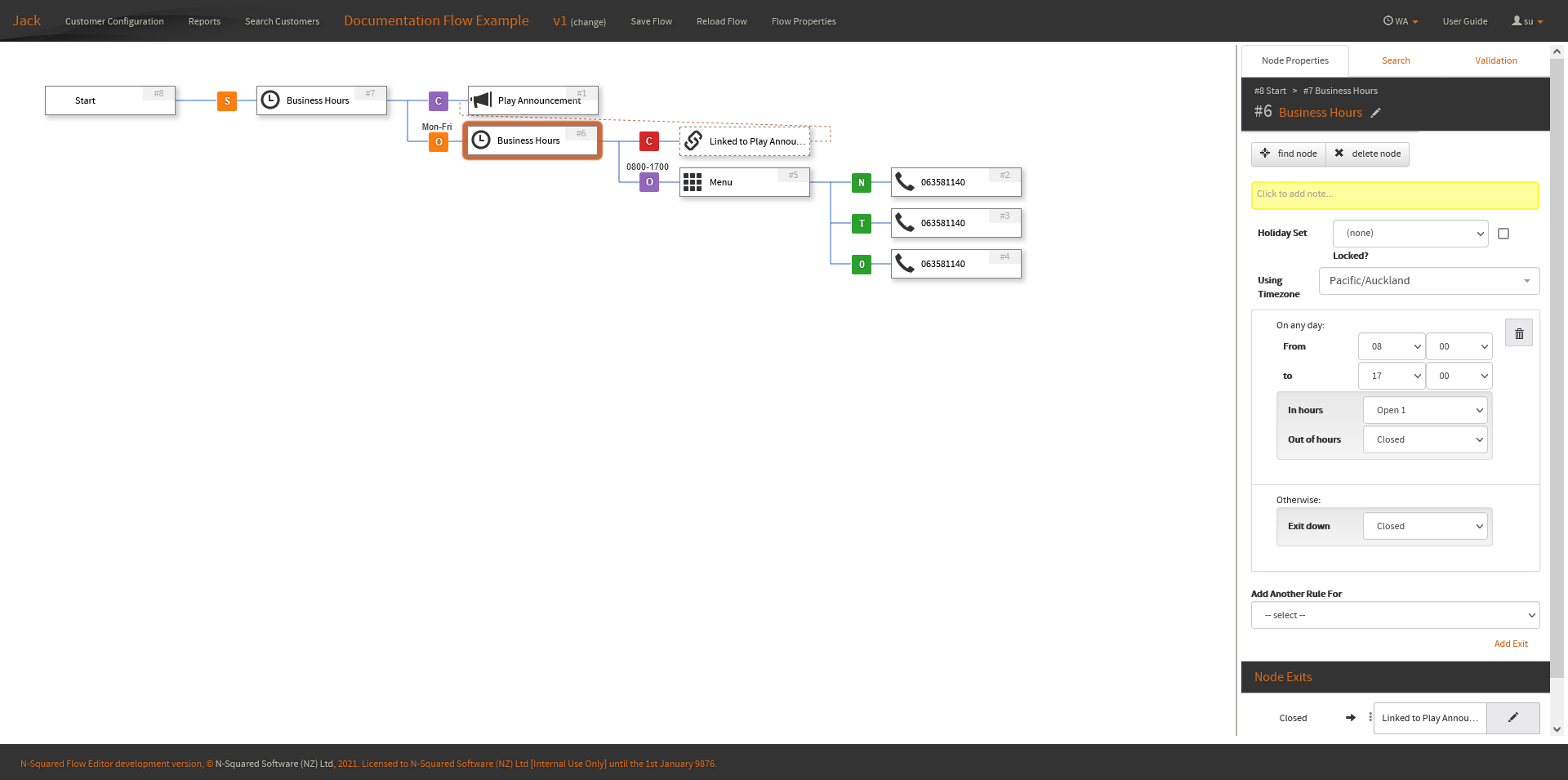
Task: Click the clock icon next to WA
Action: tap(1387, 20)
